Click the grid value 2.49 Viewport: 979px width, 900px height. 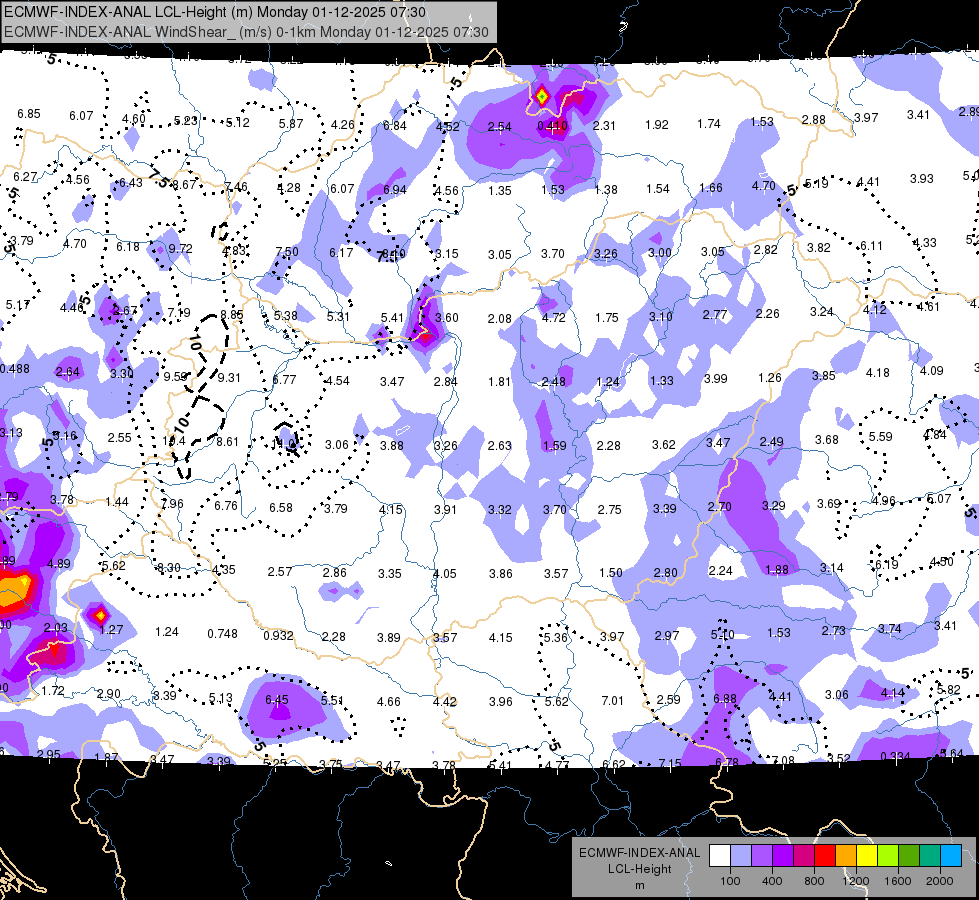(x=772, y=442)
